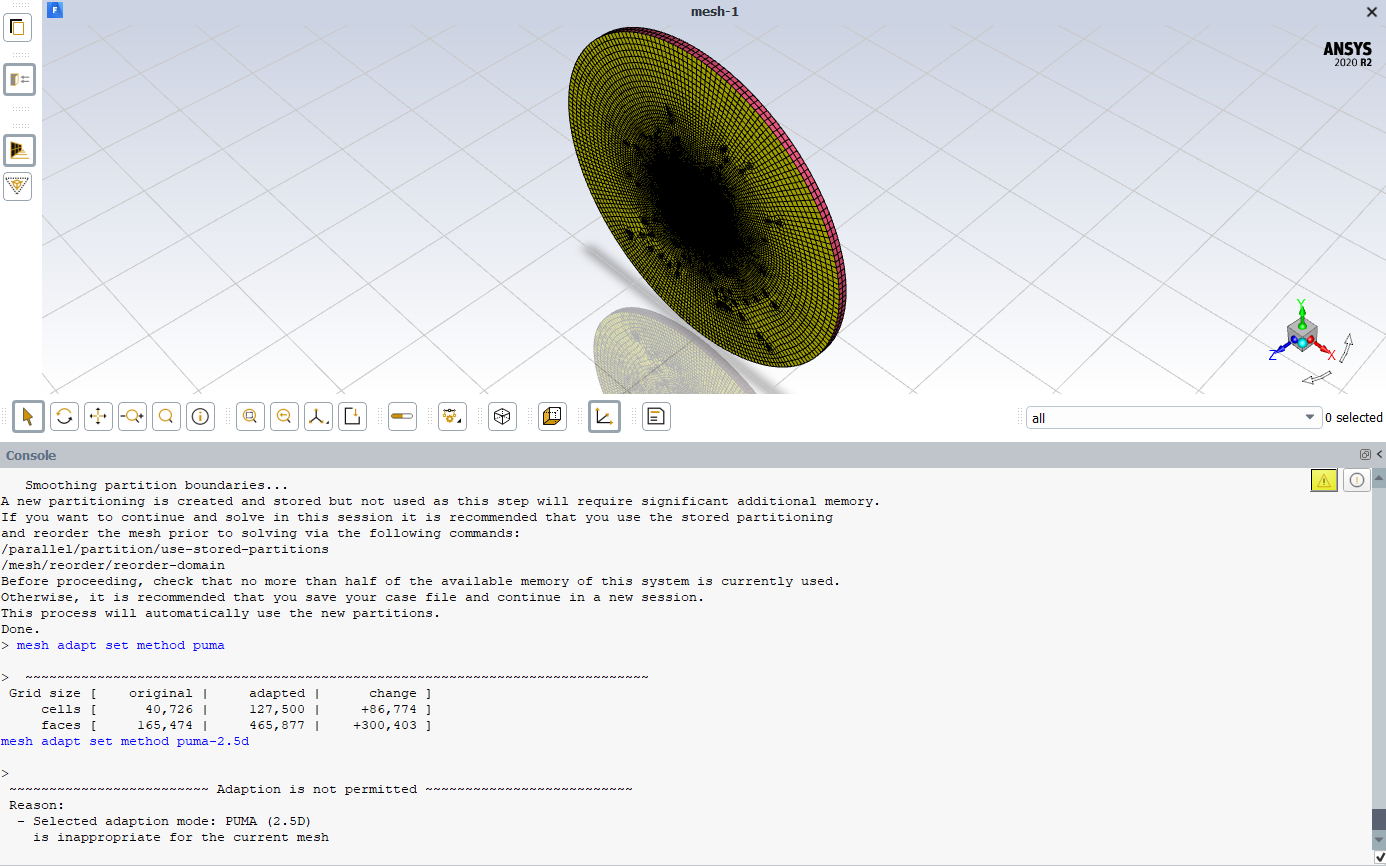
Task: Click the isometric cube view icon
Action: (x=503, y=417)
